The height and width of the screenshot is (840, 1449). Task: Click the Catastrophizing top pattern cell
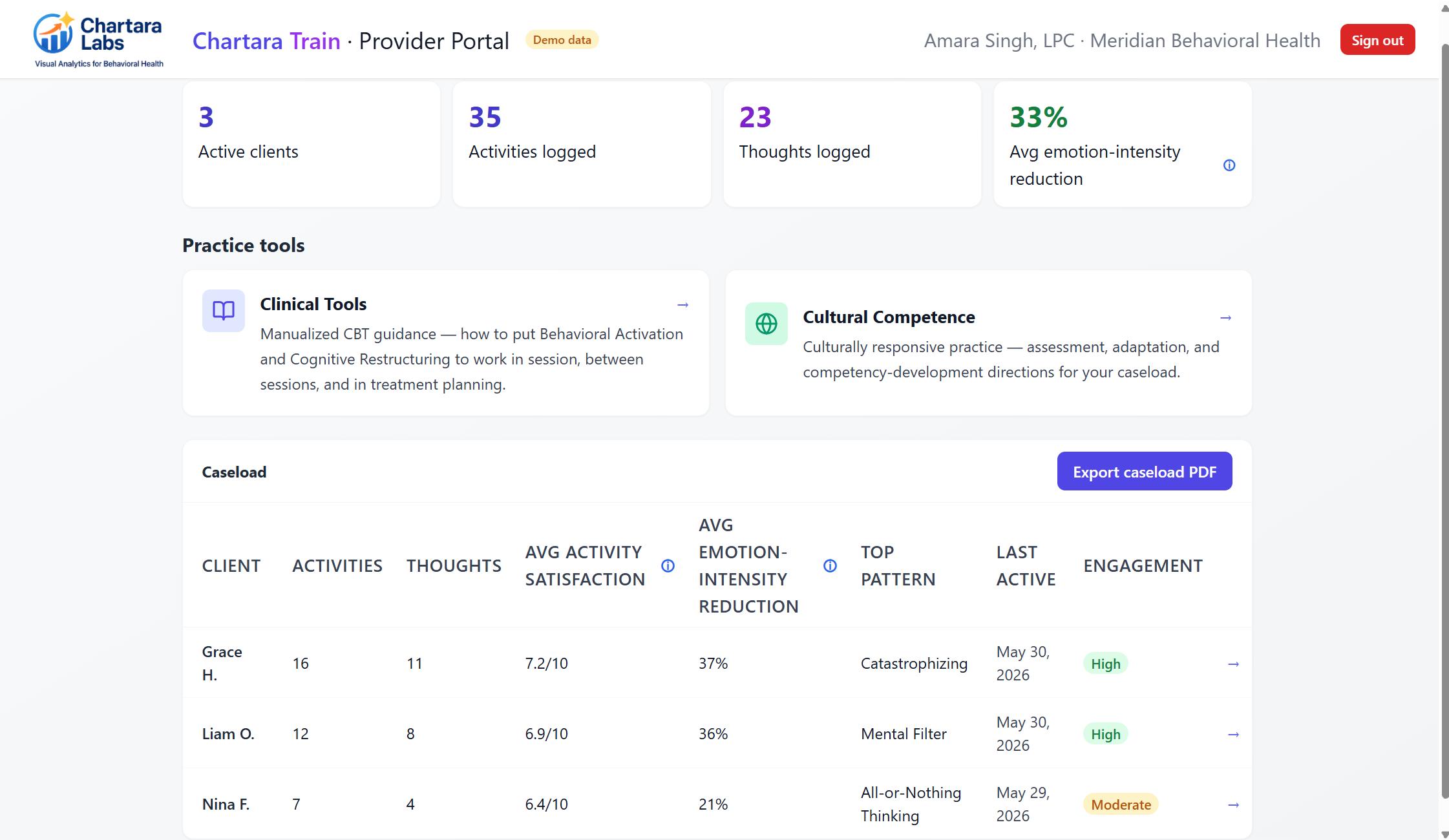coord(914,664)
